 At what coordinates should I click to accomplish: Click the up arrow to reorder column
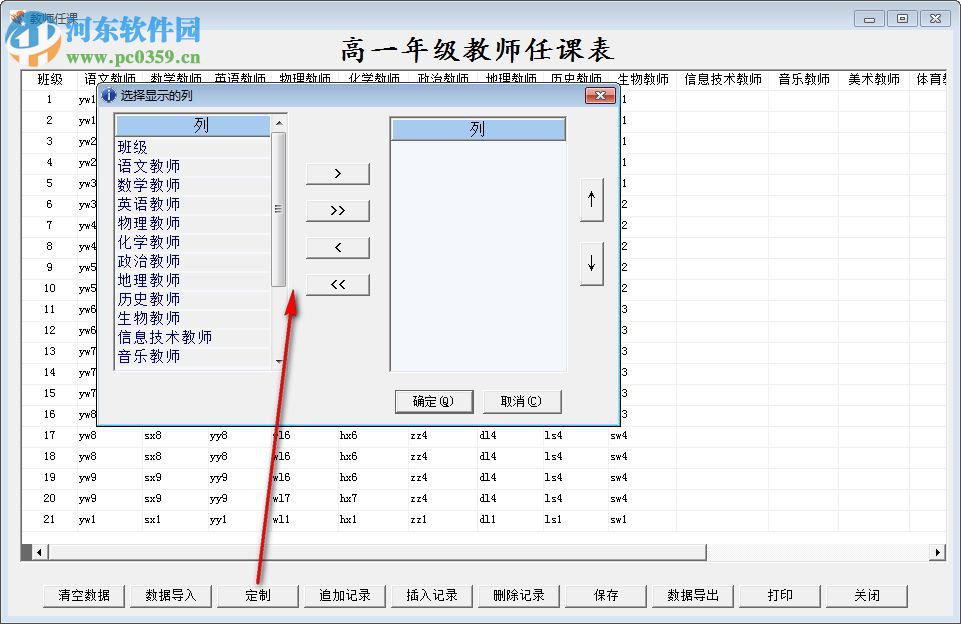pyautogui.click(x=591, y=199)
